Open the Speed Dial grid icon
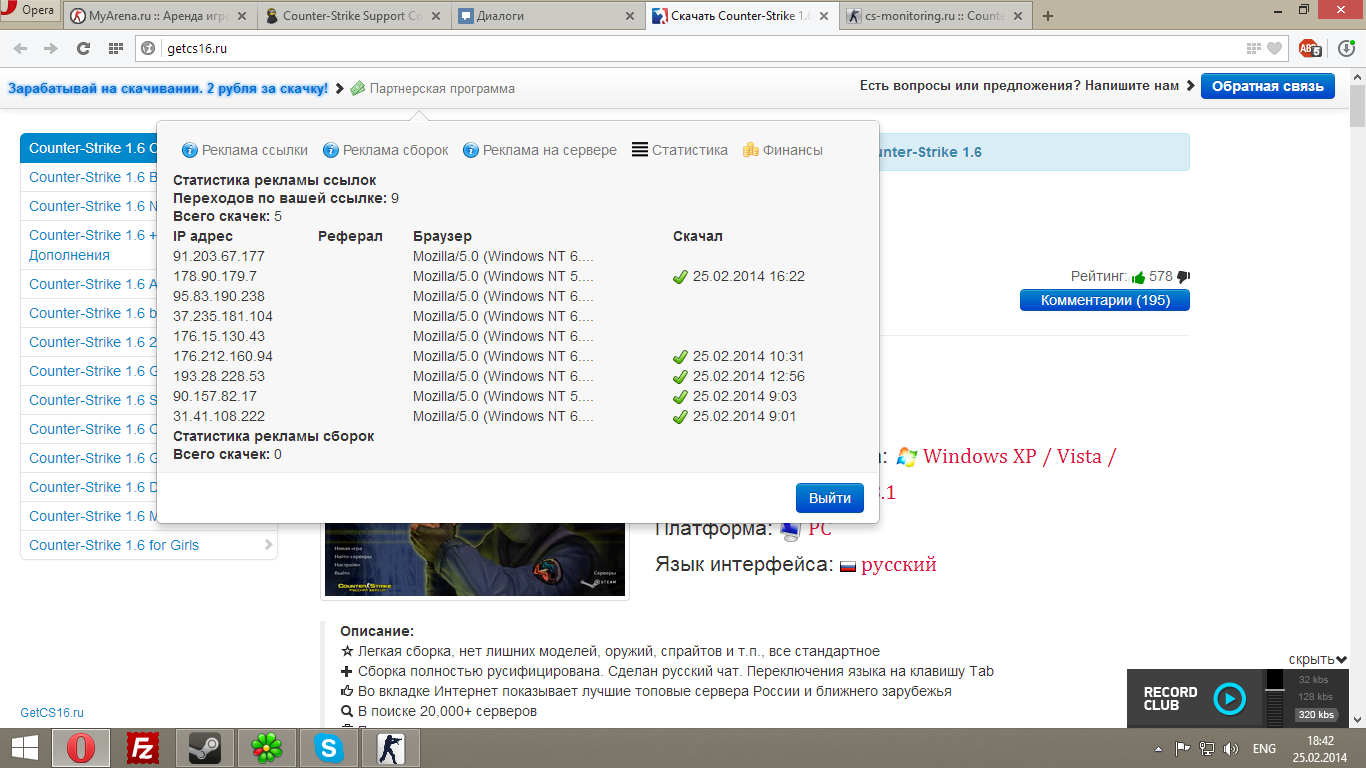 (116, 48)
